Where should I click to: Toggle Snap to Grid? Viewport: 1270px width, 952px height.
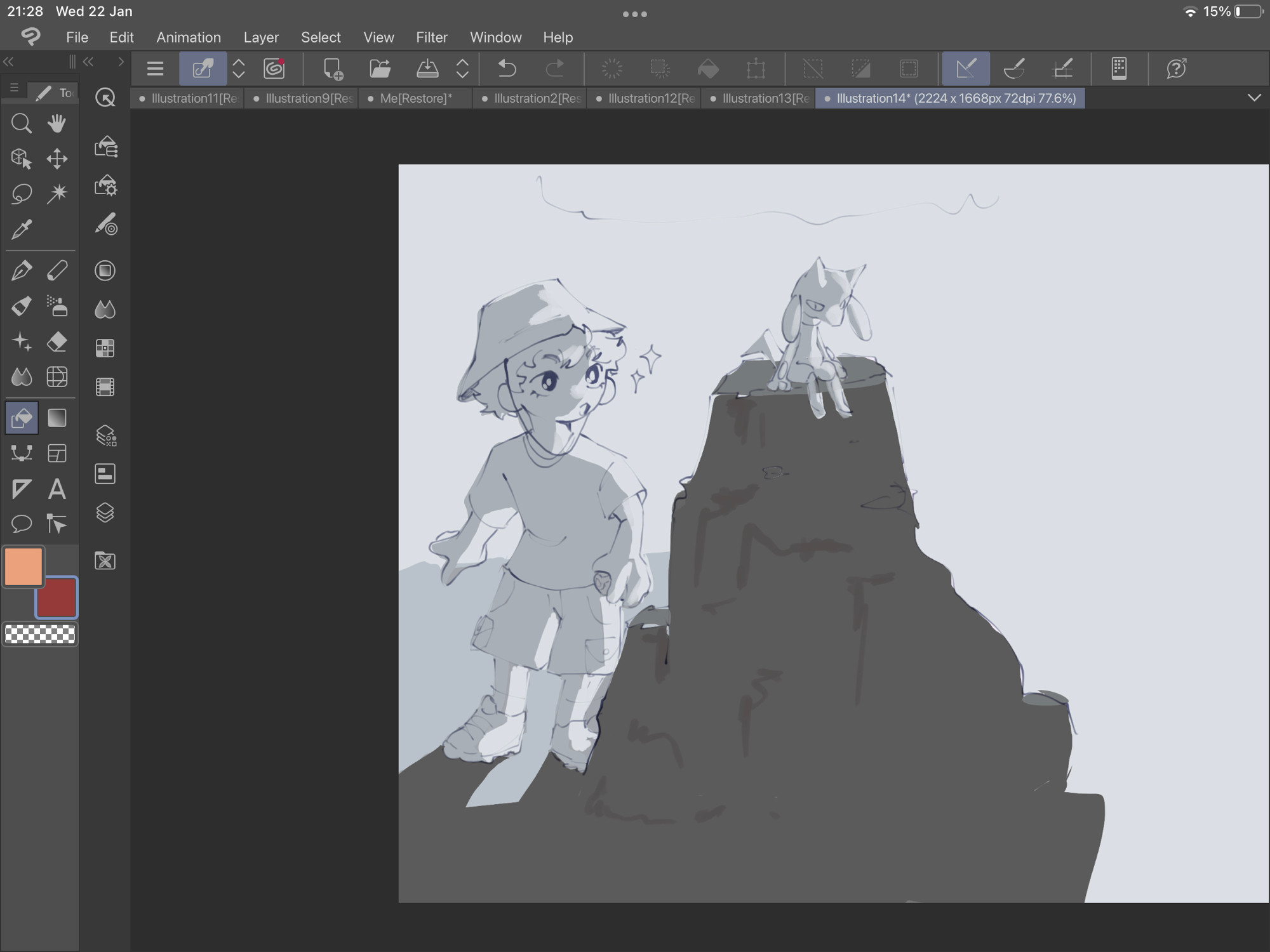[1063, 69]
